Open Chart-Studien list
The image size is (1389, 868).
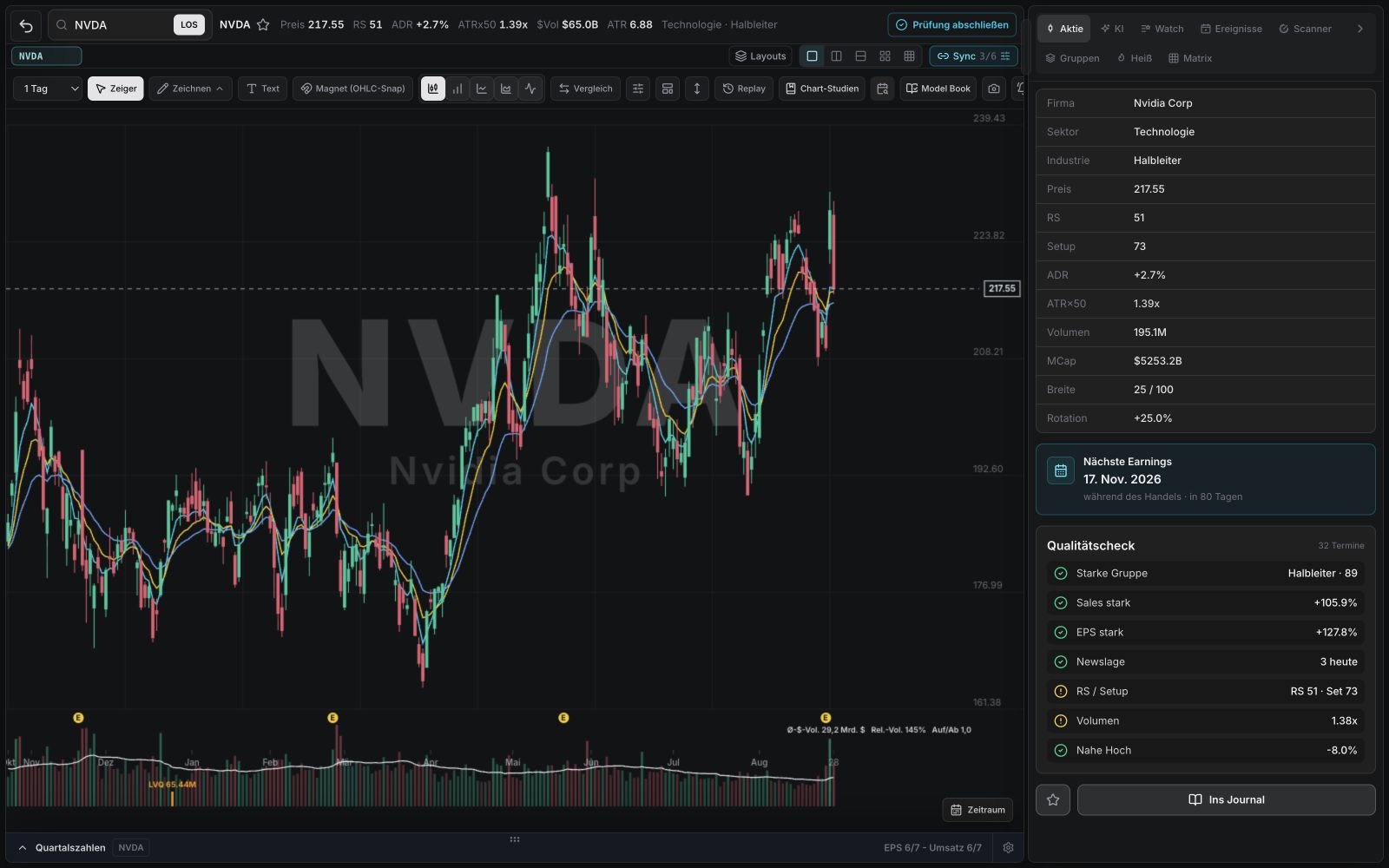tap(822, 89)
